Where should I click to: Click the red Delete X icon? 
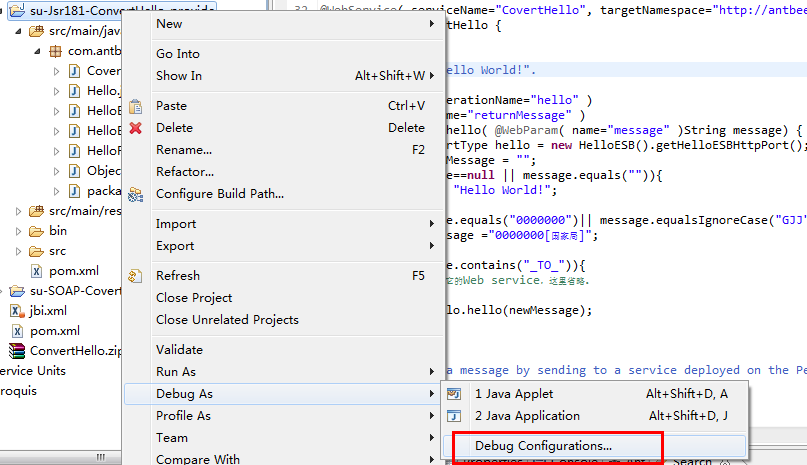click(x=136, y=128)
